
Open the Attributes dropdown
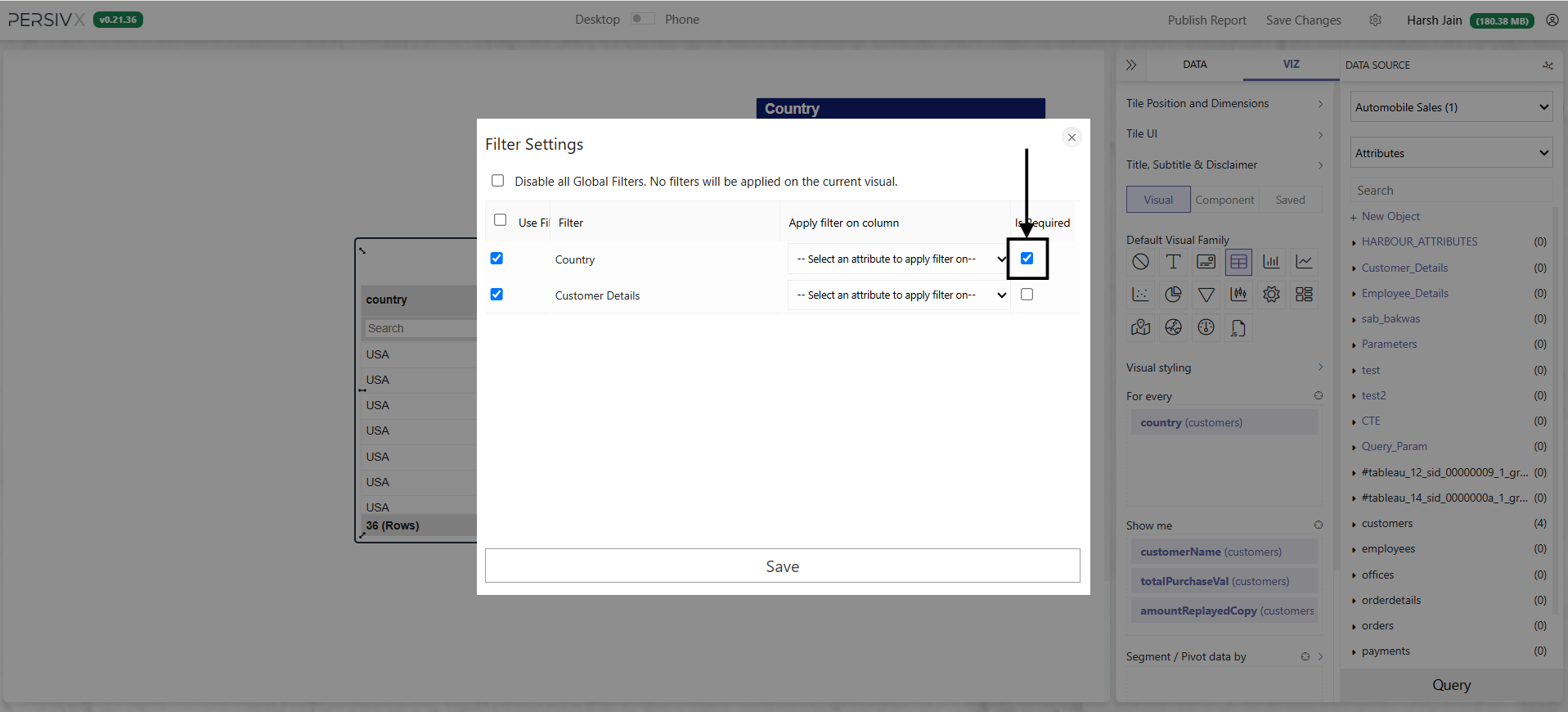1451,153
